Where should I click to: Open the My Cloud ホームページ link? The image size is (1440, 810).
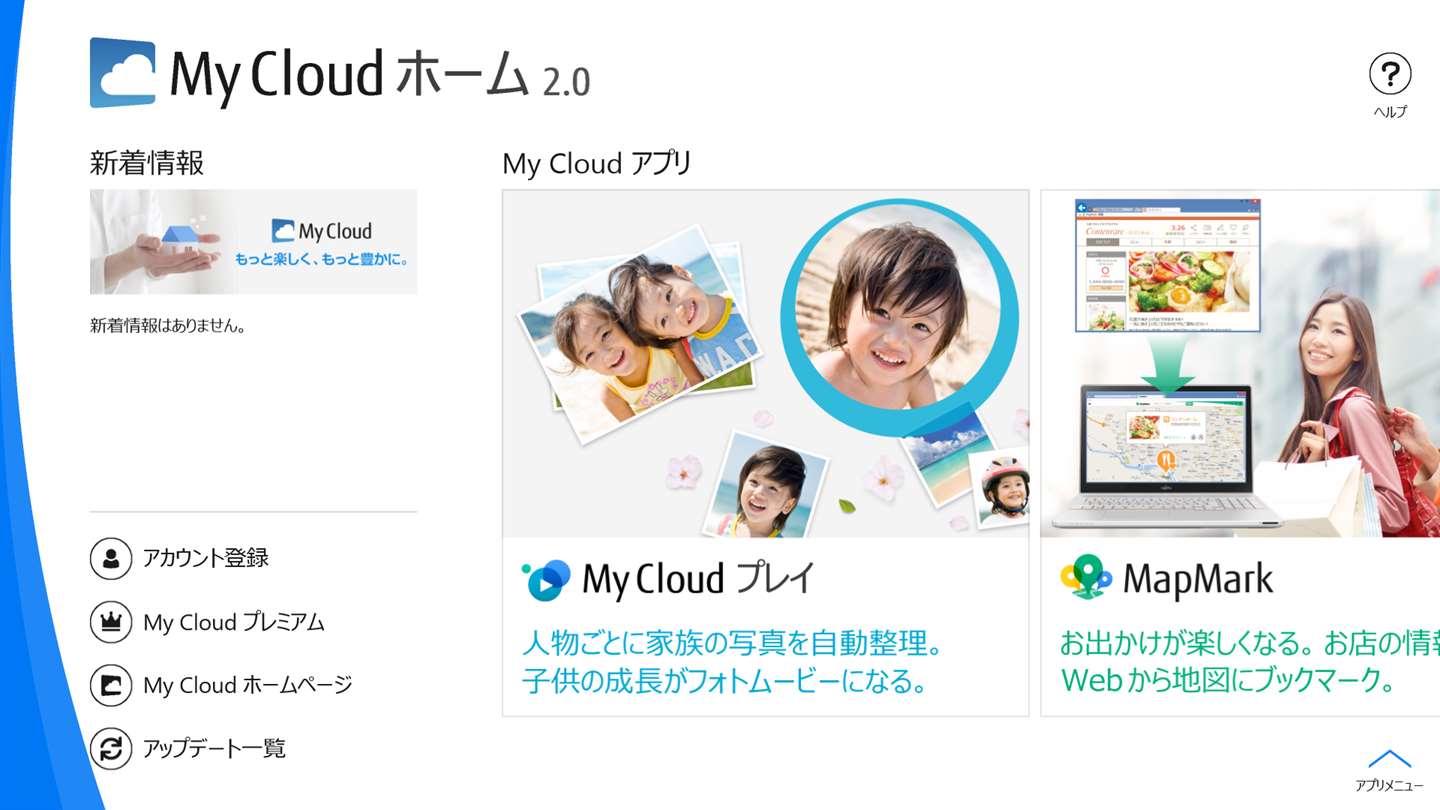248,685
